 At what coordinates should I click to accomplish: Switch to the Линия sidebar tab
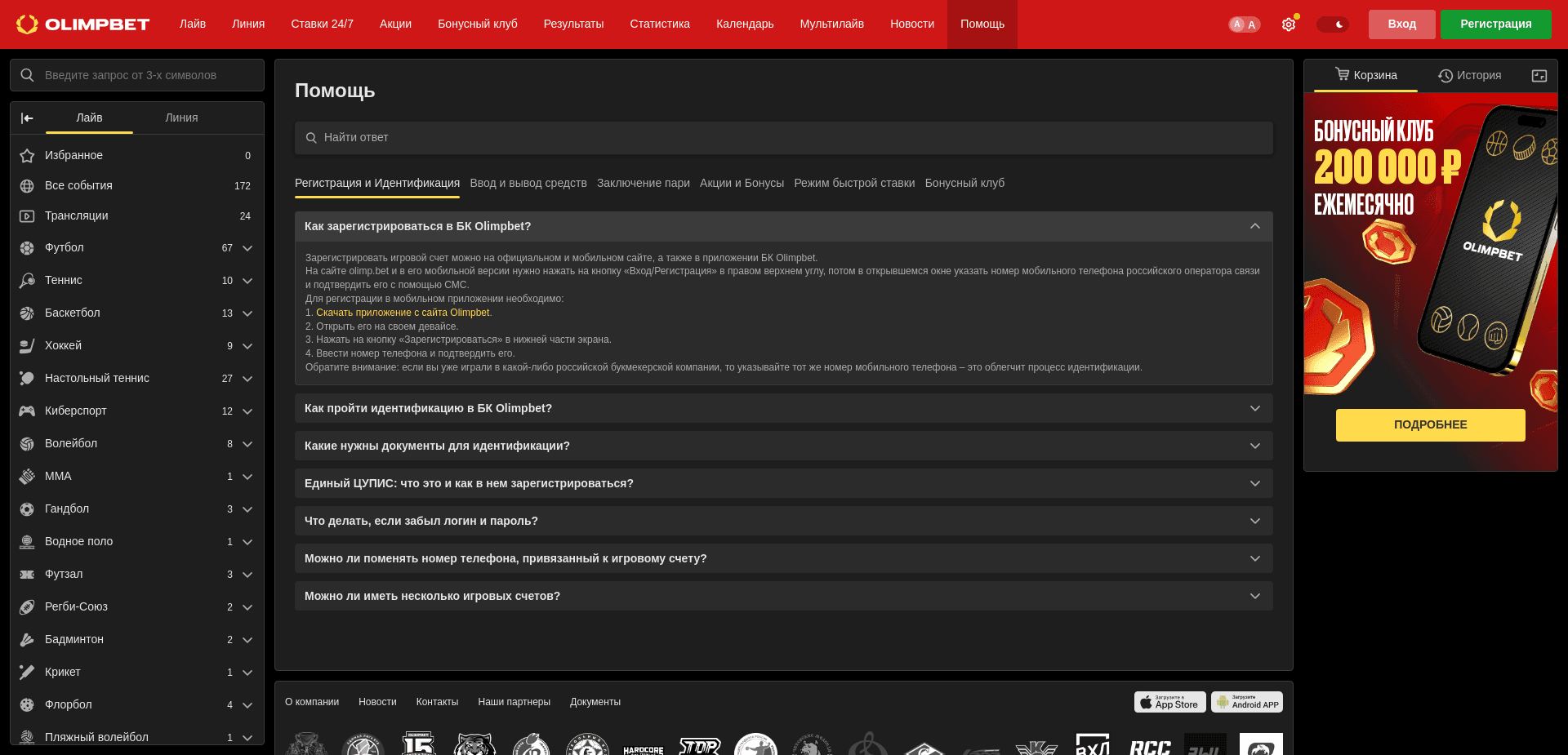tap(181, 118)
